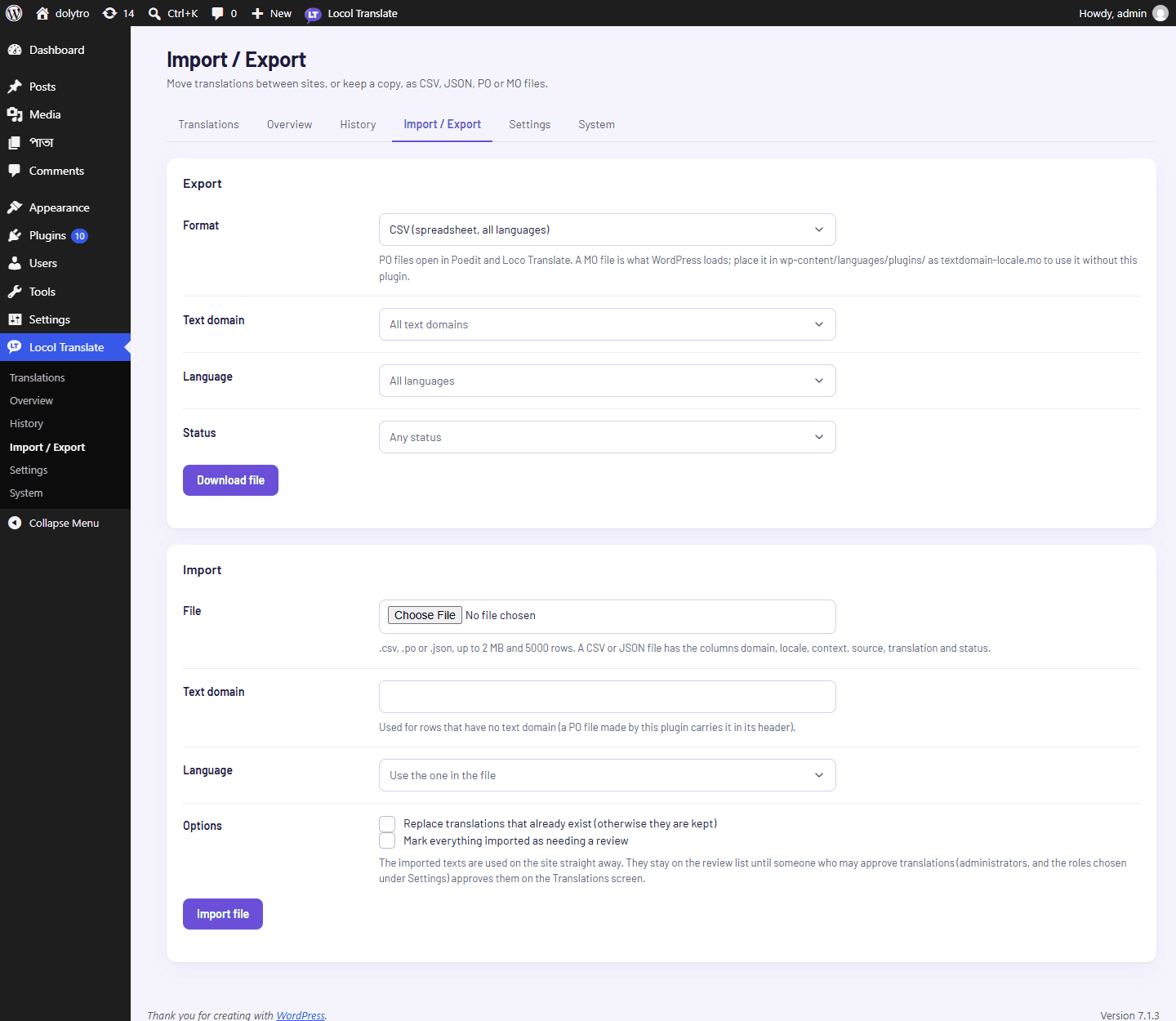Switch to the Overview tab
Screen dimensions: 1176x1021
pos(289,124)
